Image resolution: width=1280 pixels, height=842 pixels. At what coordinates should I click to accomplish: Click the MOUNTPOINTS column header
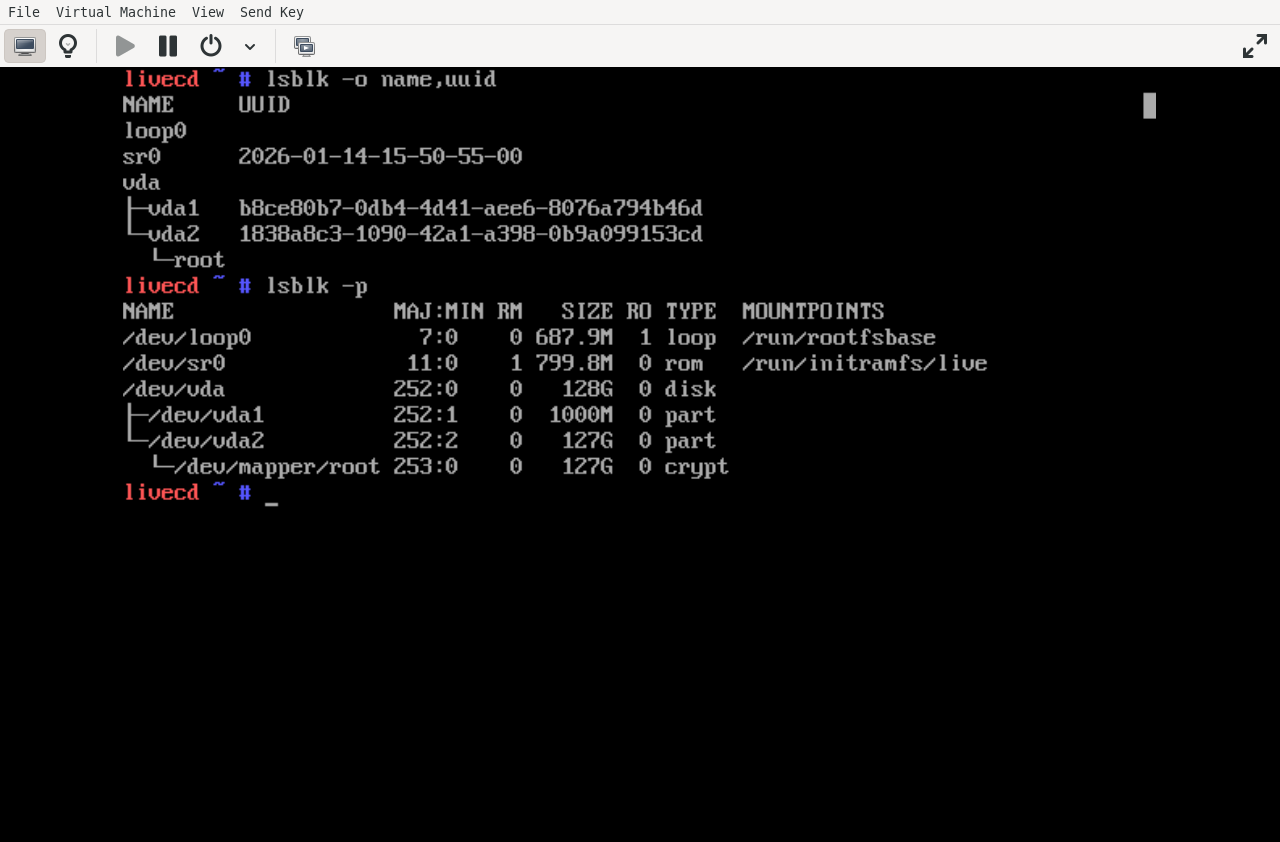[x=813, y=312]
